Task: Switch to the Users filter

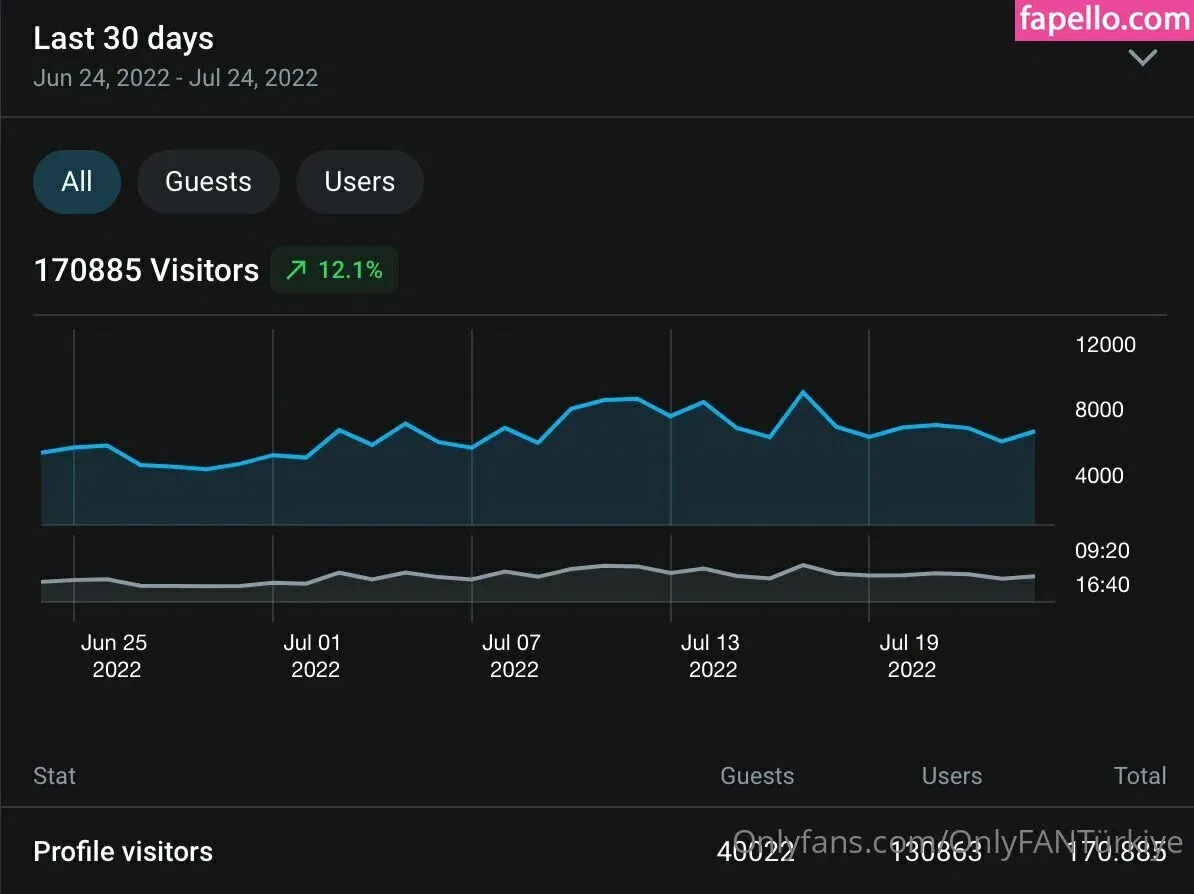Action: (x=359, y=182)
